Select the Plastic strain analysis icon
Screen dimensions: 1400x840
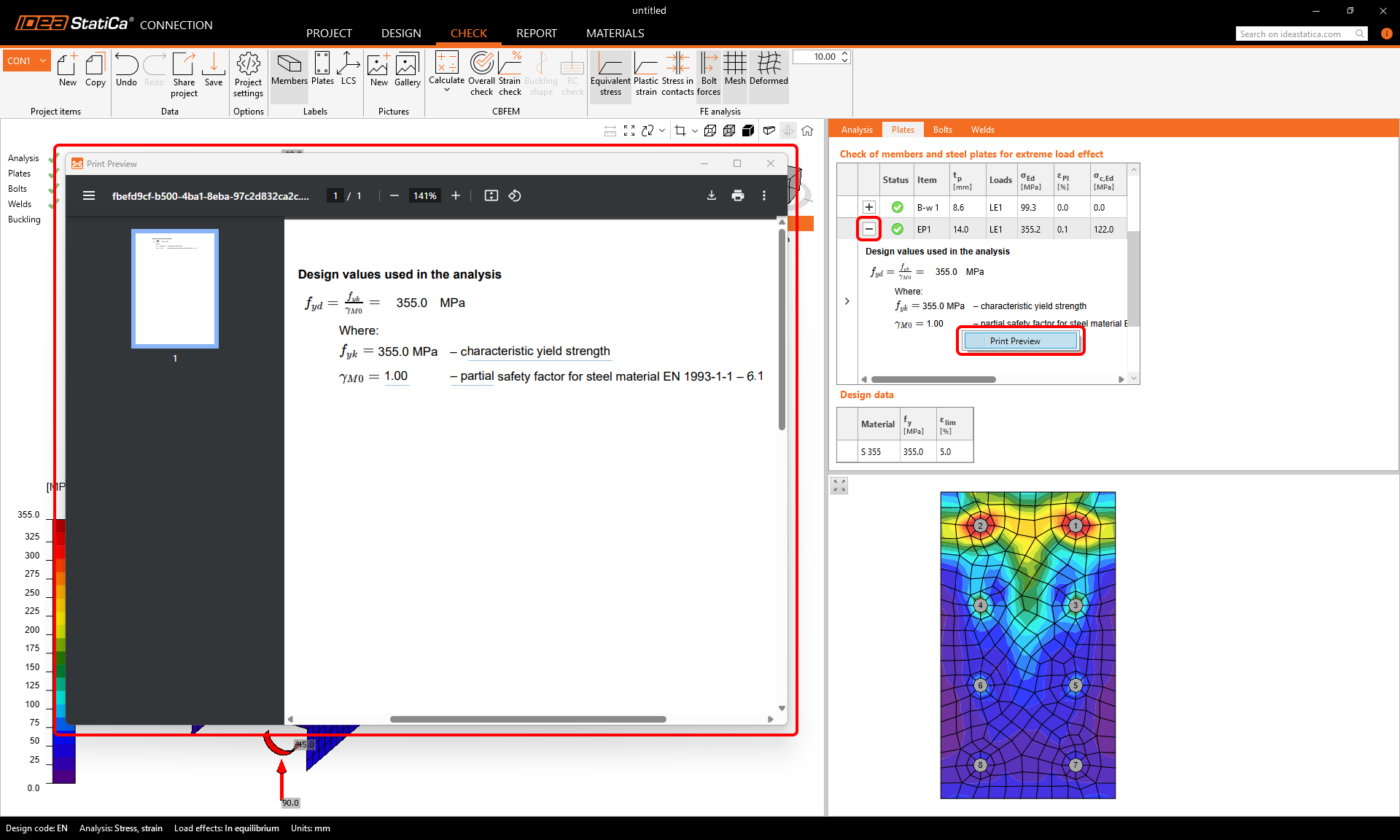(646, 73)
